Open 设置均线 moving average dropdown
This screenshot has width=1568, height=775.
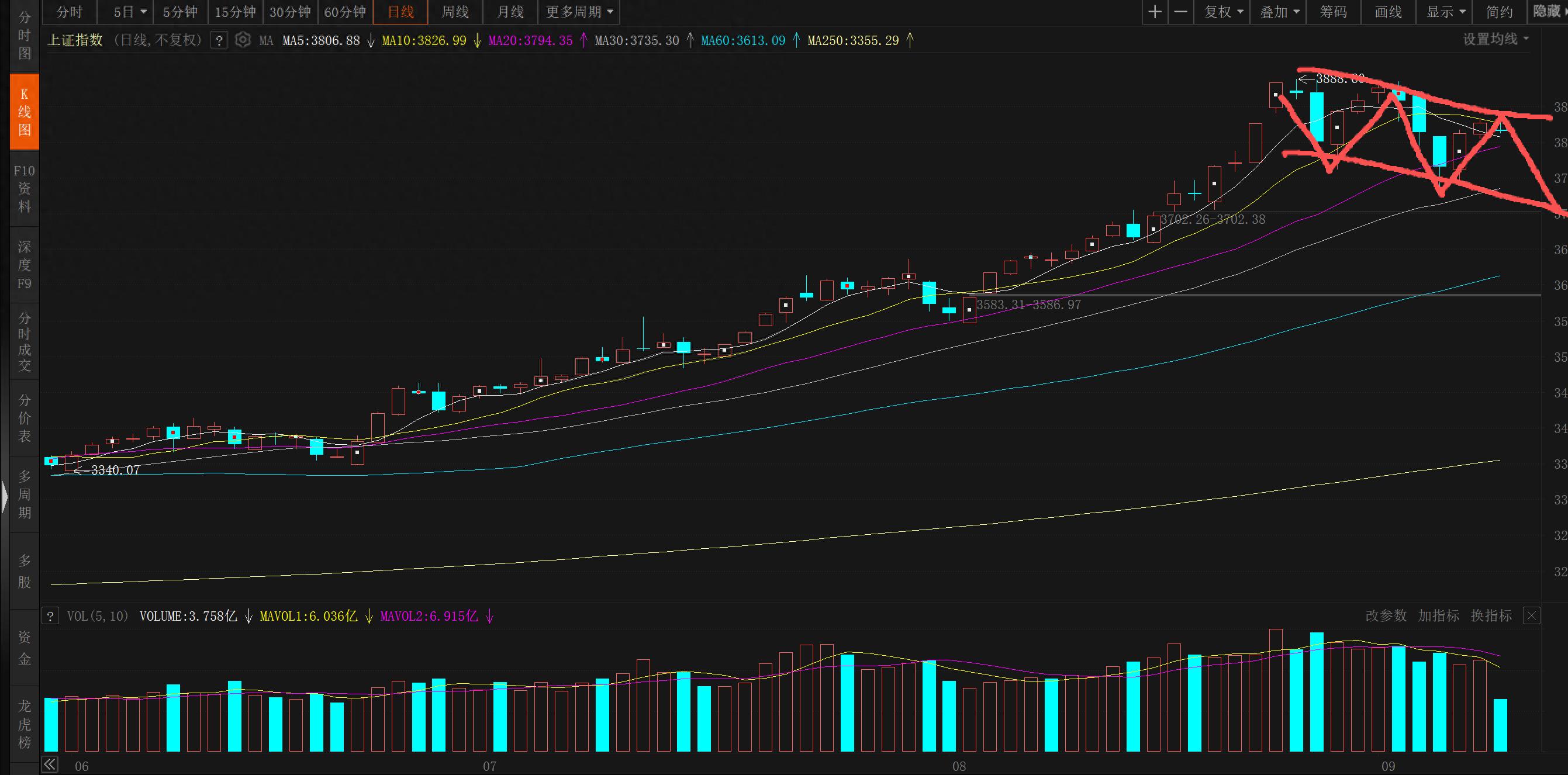point(1496,40)
